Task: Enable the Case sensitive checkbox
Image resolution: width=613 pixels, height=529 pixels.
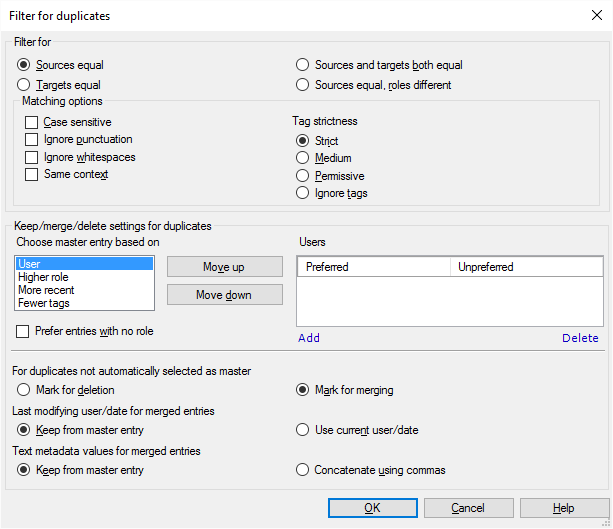Action: (31, 122)
